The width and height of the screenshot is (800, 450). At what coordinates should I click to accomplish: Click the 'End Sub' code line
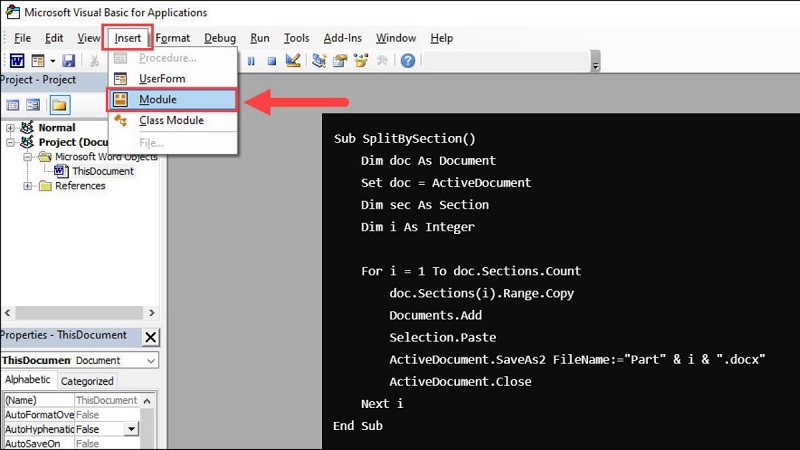pyautogui.click(x=358, y=426)
